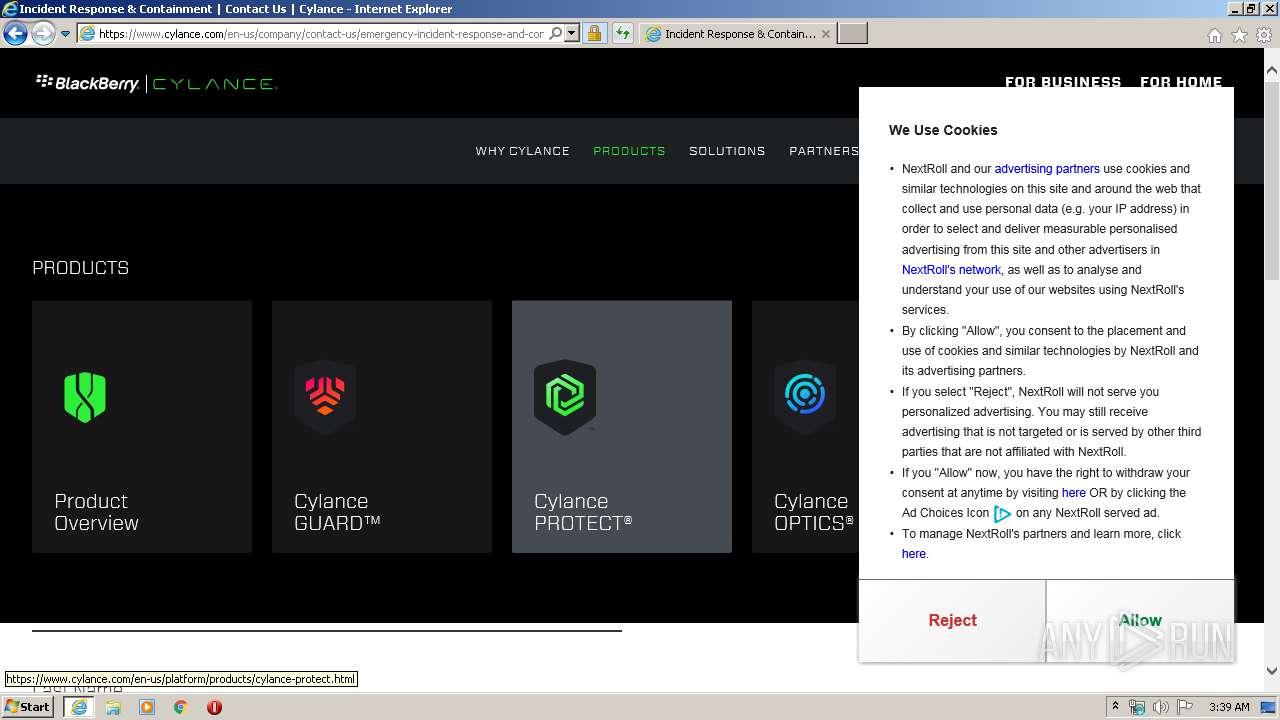The height and width of the screenshot is (720, 1280).
Task: Launch Chrome from the taskbar
Action: (x=180, y=707)
